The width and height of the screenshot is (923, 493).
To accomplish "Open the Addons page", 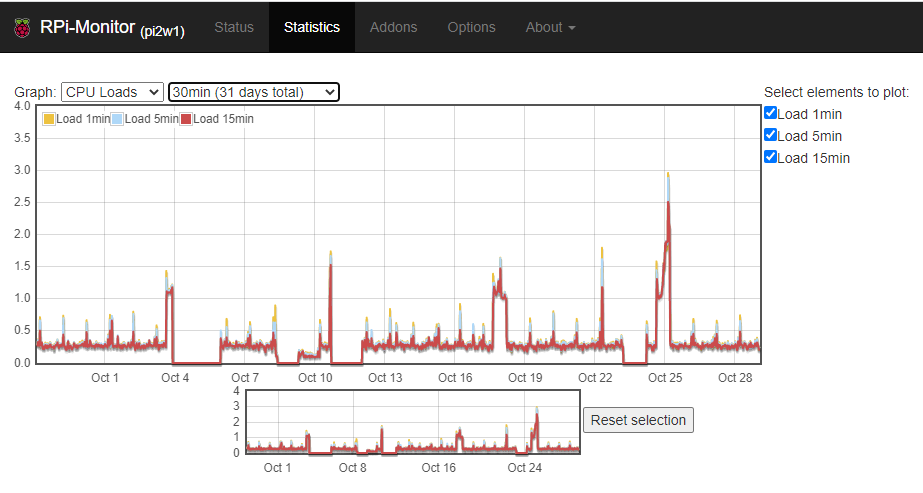I will [x=393, y=28].
